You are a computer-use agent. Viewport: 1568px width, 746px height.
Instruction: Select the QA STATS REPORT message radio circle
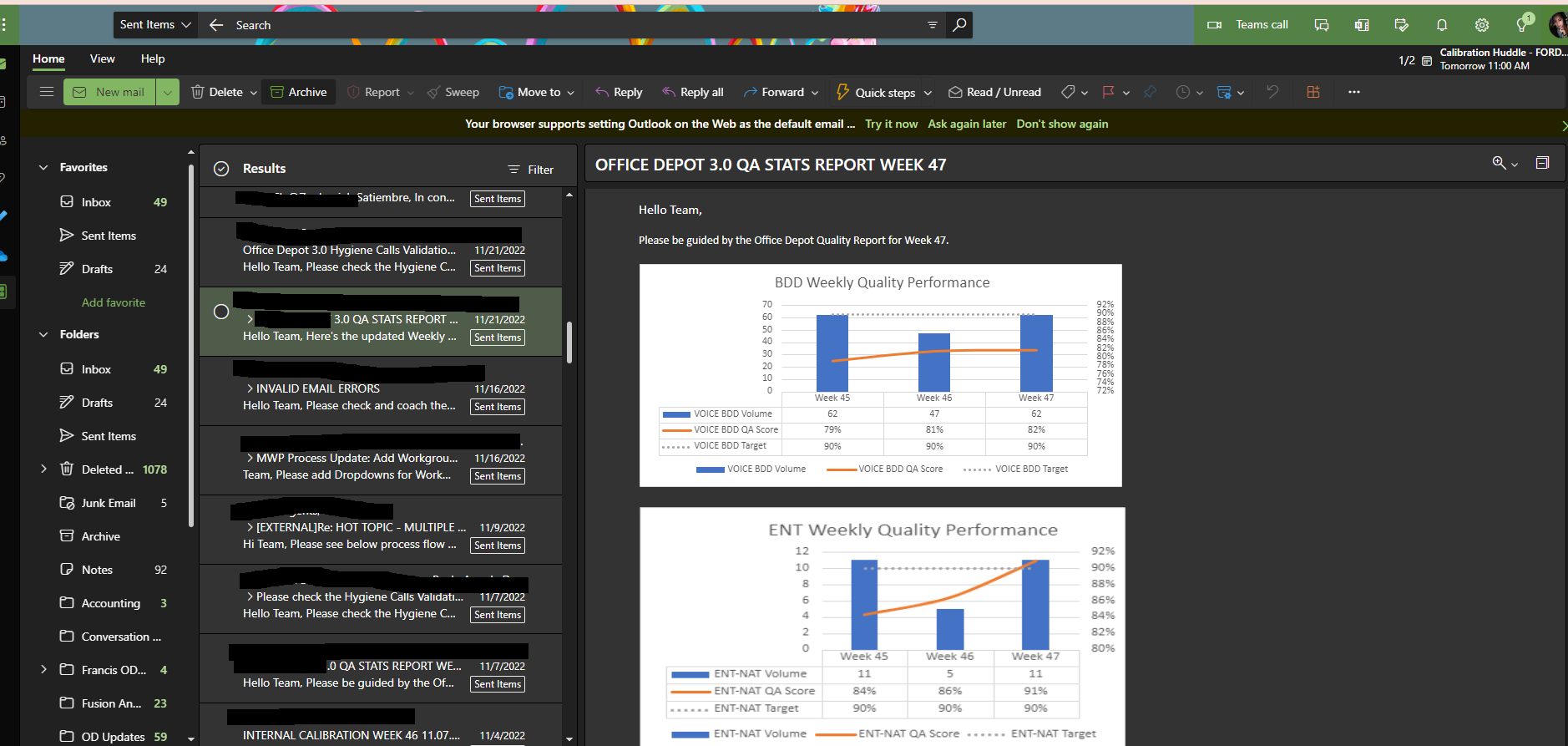(x=221, y=312)
